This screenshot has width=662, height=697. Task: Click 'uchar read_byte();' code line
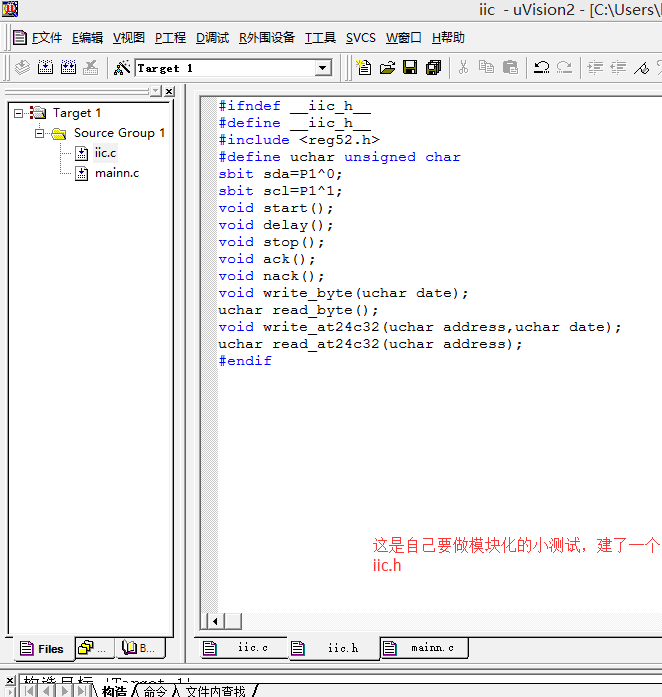click(298, 310)
